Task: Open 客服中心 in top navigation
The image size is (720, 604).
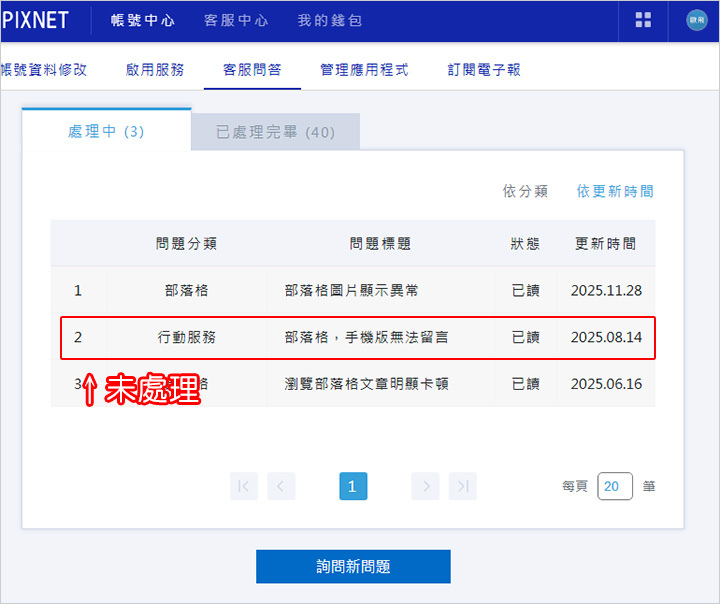Action: (236, 20)
